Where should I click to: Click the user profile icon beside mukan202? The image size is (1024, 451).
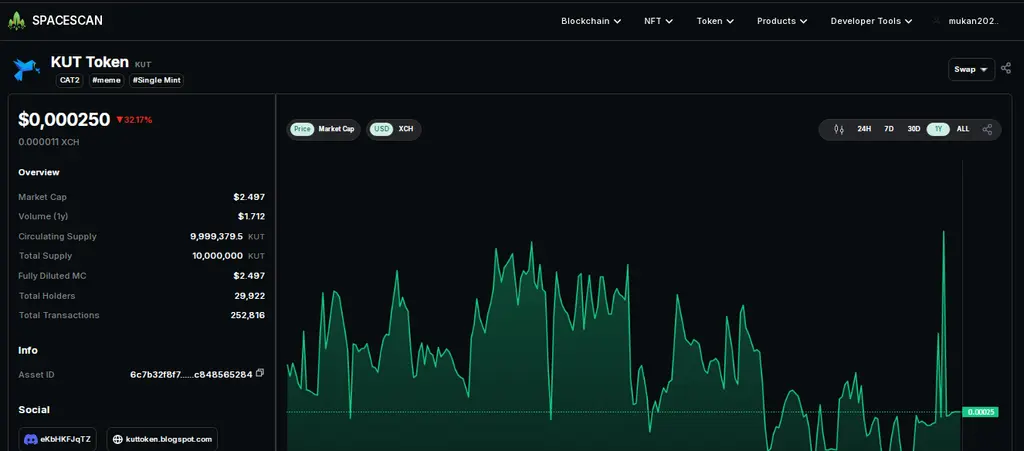click(936, 21)
